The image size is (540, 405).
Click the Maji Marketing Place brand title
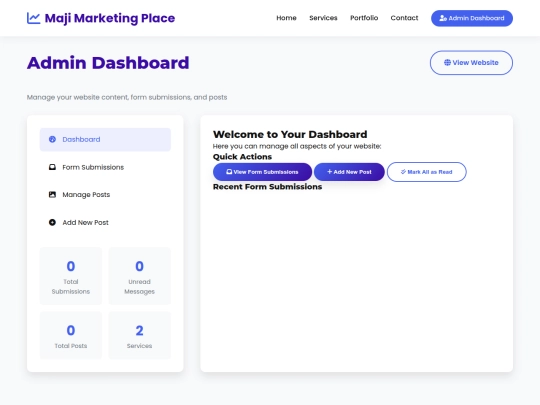pos(110,18)
